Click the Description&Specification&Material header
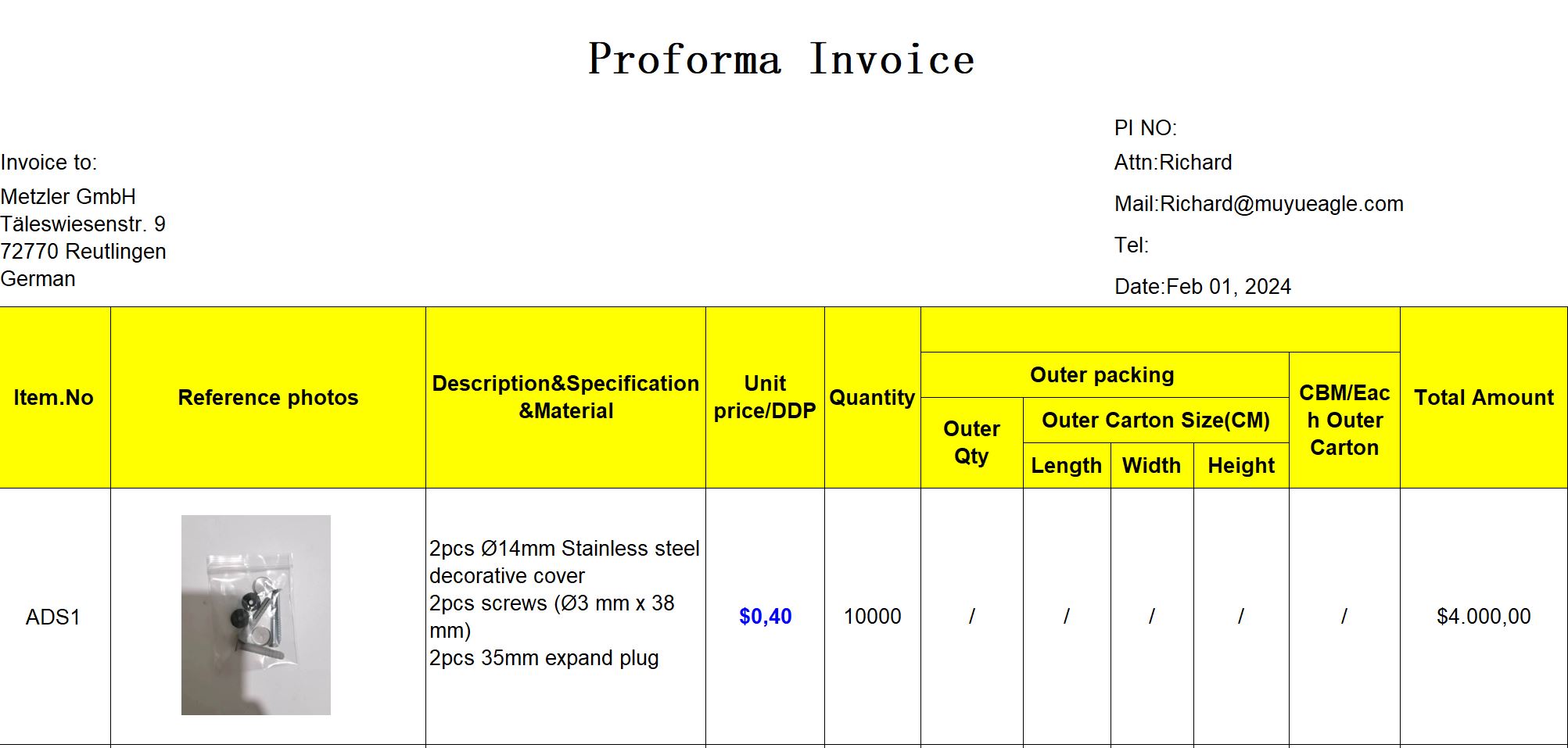This screenshot has width=1568, height=748. [x=565, y=397]
